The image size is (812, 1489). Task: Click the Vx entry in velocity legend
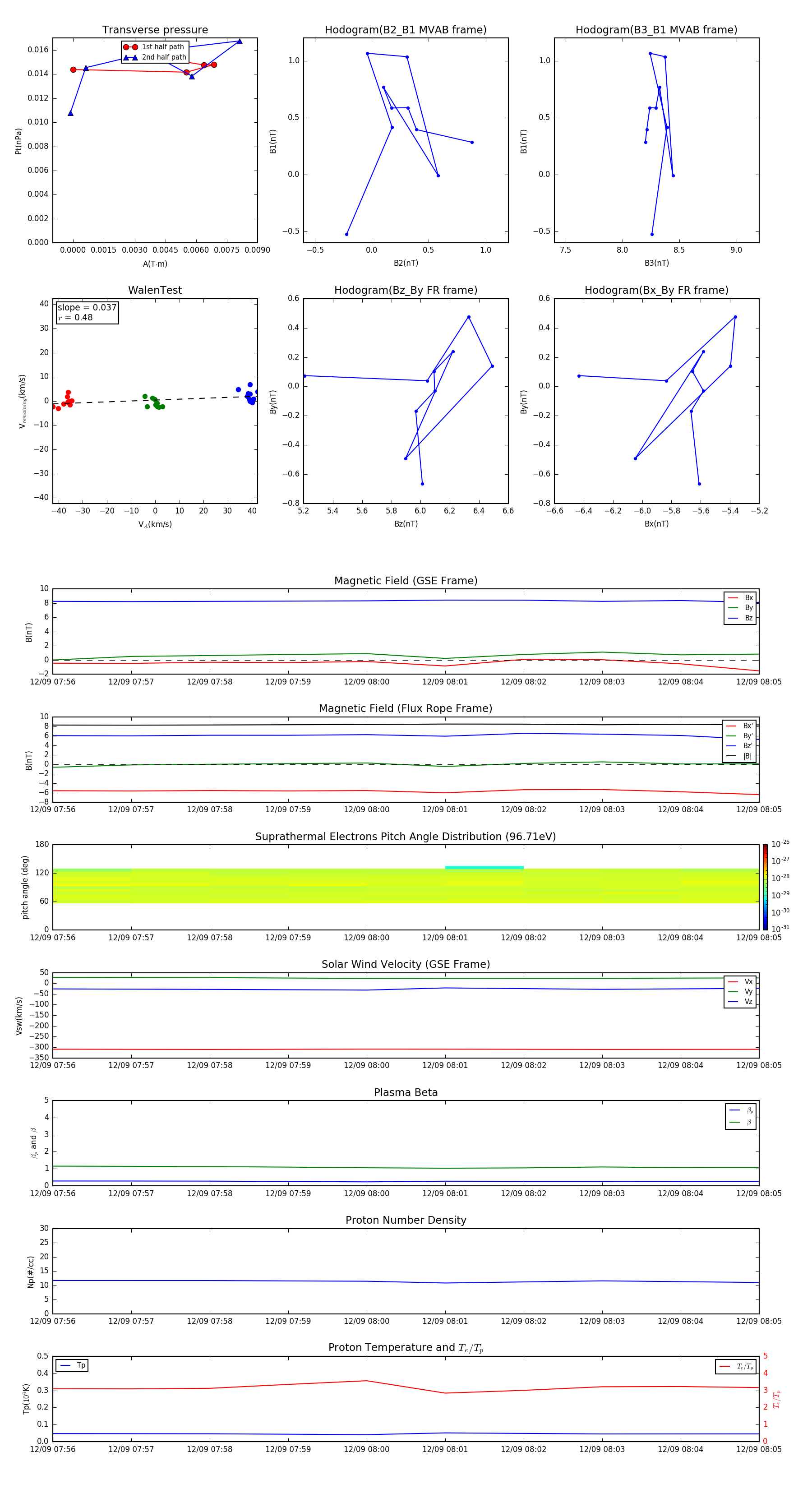[740, 981]
